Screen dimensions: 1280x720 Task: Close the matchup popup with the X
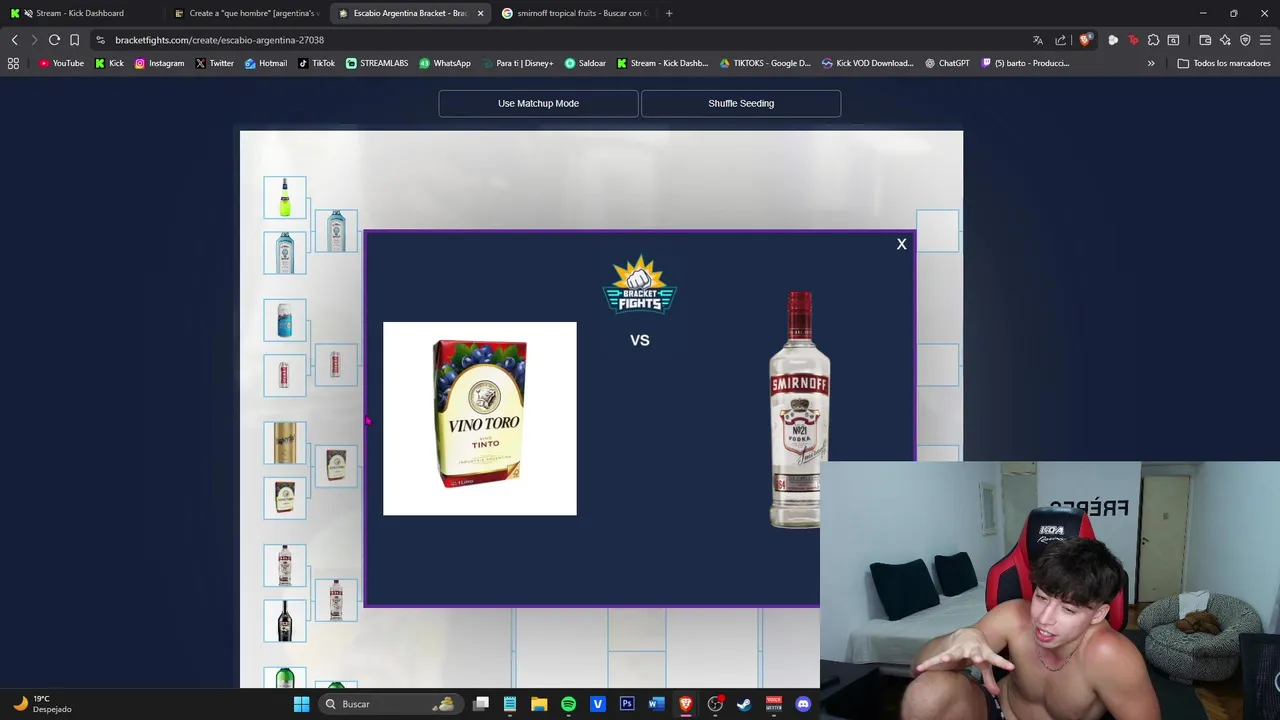[901, 244]
